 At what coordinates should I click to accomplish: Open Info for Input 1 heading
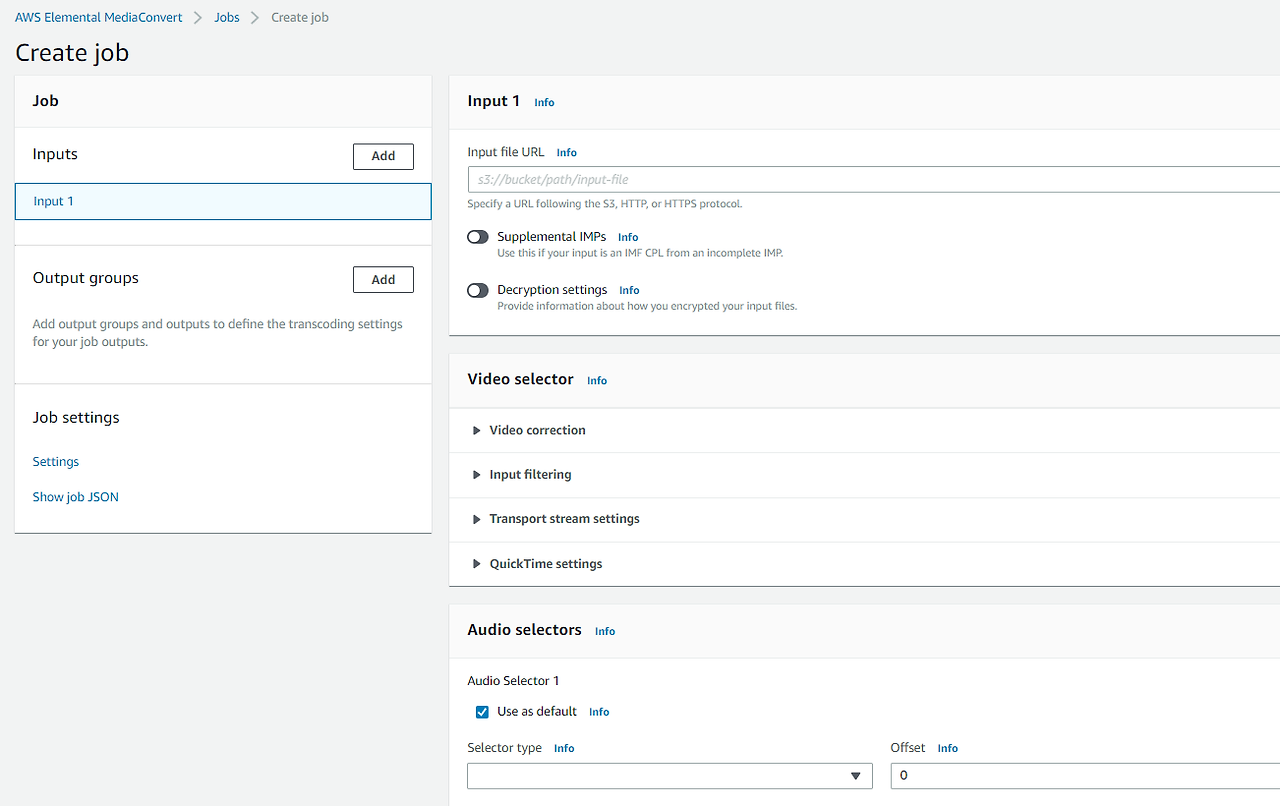click(544, 102)
